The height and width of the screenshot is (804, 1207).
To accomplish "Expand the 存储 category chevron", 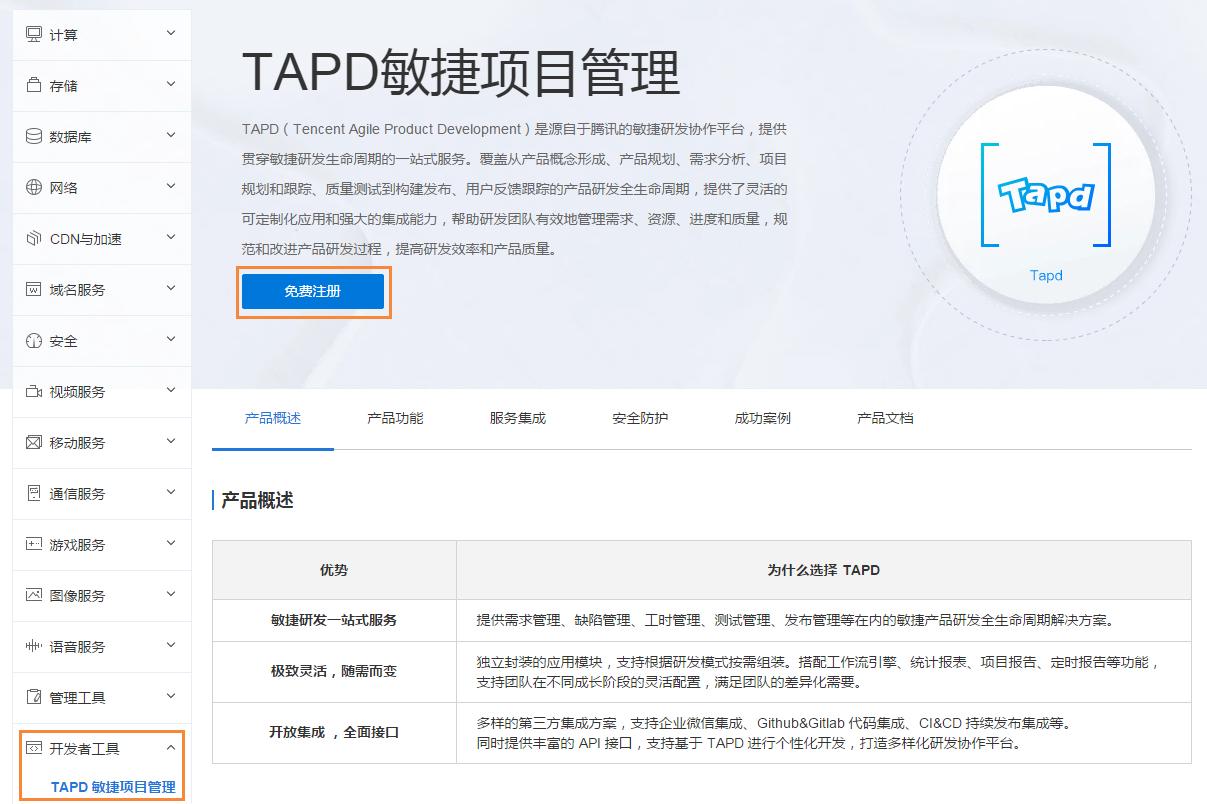I will pos(171,84).
